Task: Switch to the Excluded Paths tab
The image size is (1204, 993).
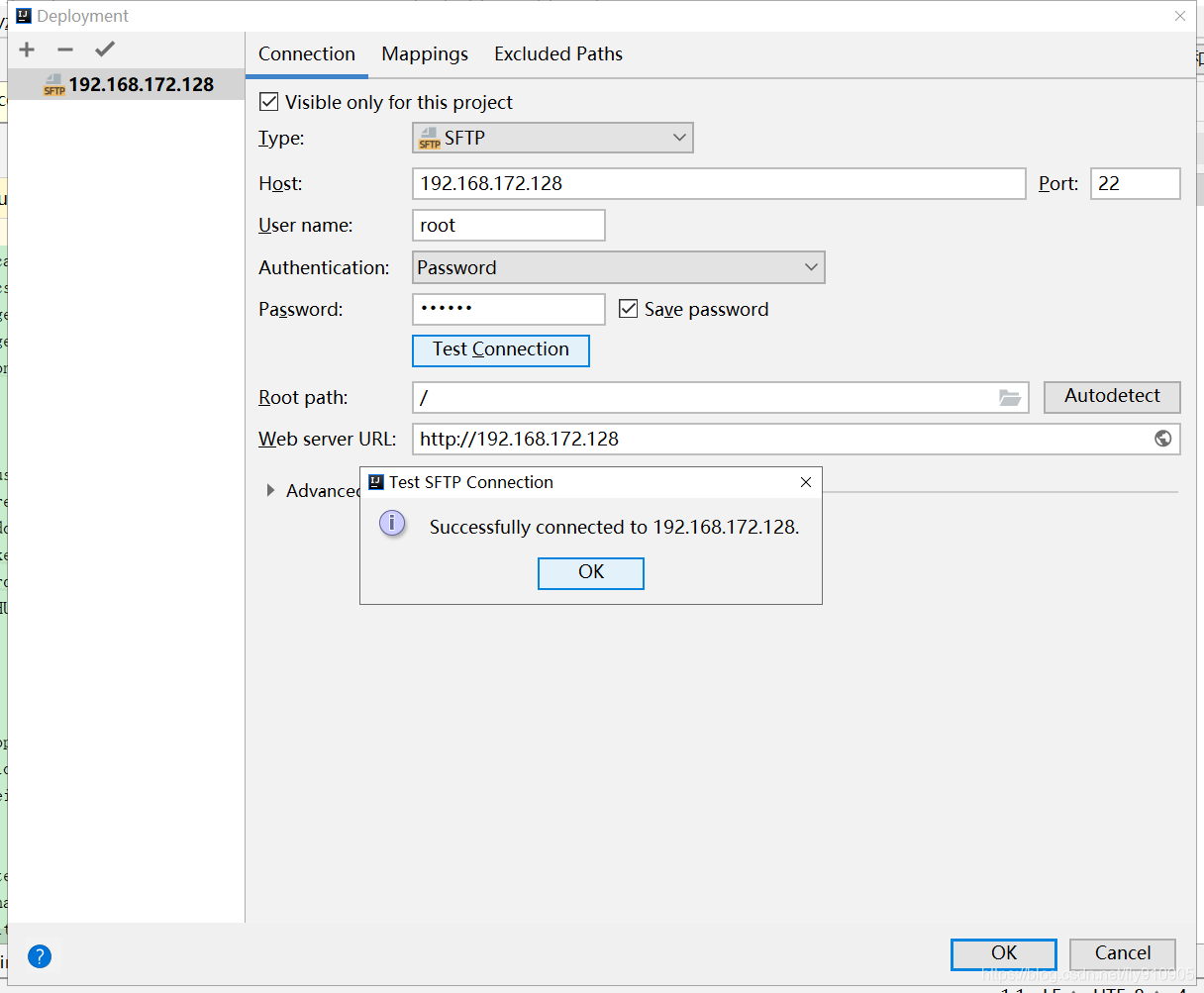Action: 558,54
